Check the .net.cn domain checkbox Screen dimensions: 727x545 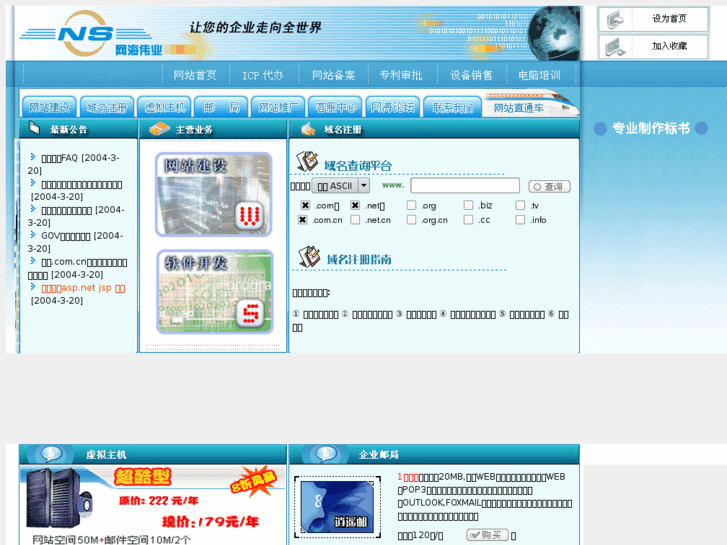tap(355, 219)
